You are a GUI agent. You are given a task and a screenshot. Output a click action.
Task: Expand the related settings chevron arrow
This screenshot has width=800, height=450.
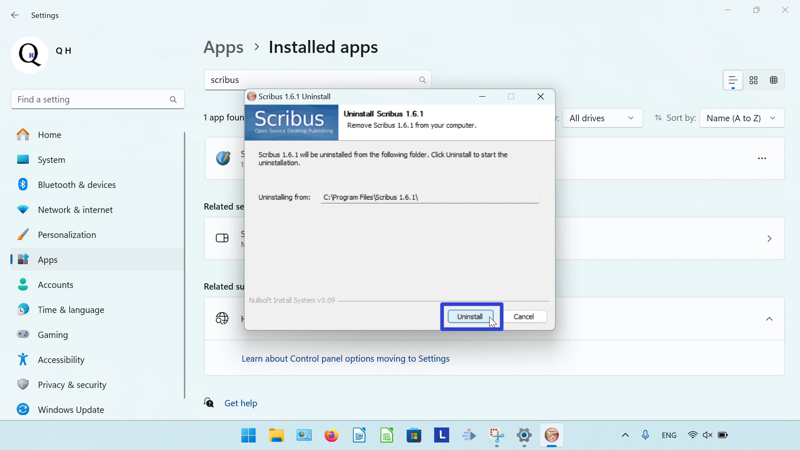(769, 239)
